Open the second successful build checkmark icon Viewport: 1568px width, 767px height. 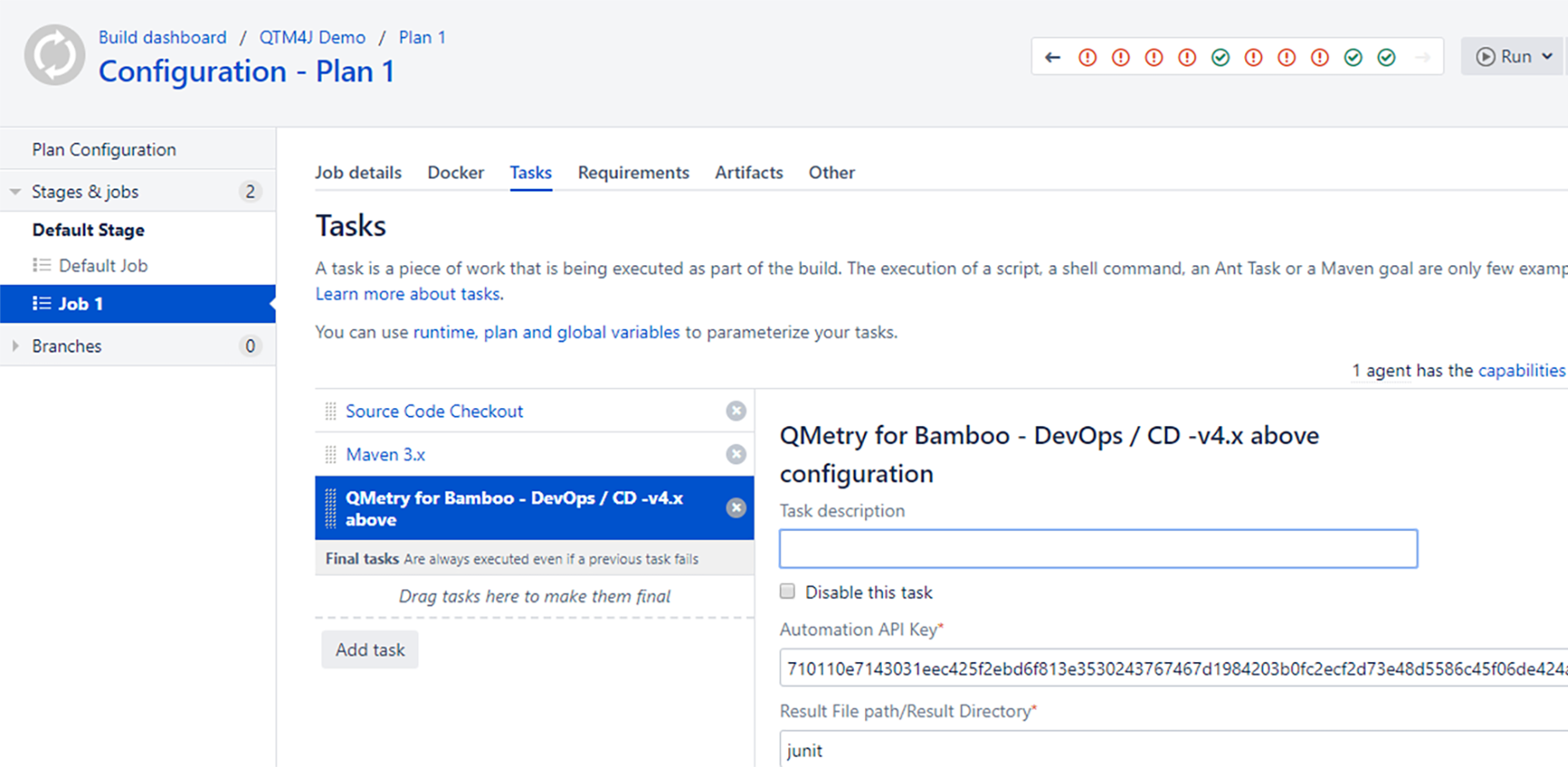coord(1353,57)
